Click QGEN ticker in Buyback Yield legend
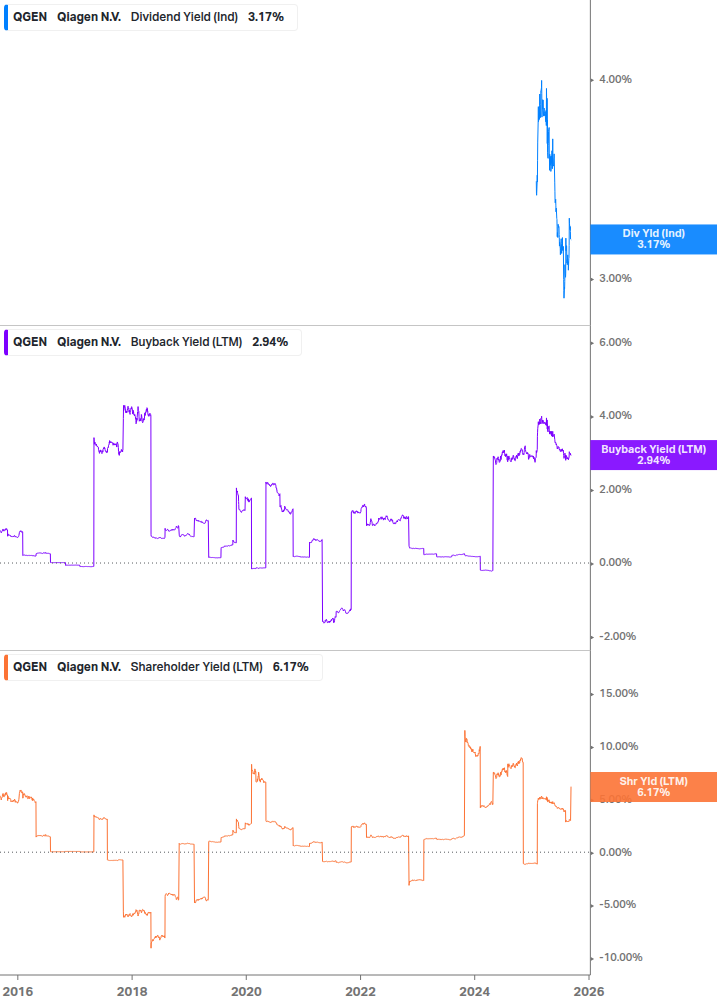717x1005 pixels. point(30,342)
